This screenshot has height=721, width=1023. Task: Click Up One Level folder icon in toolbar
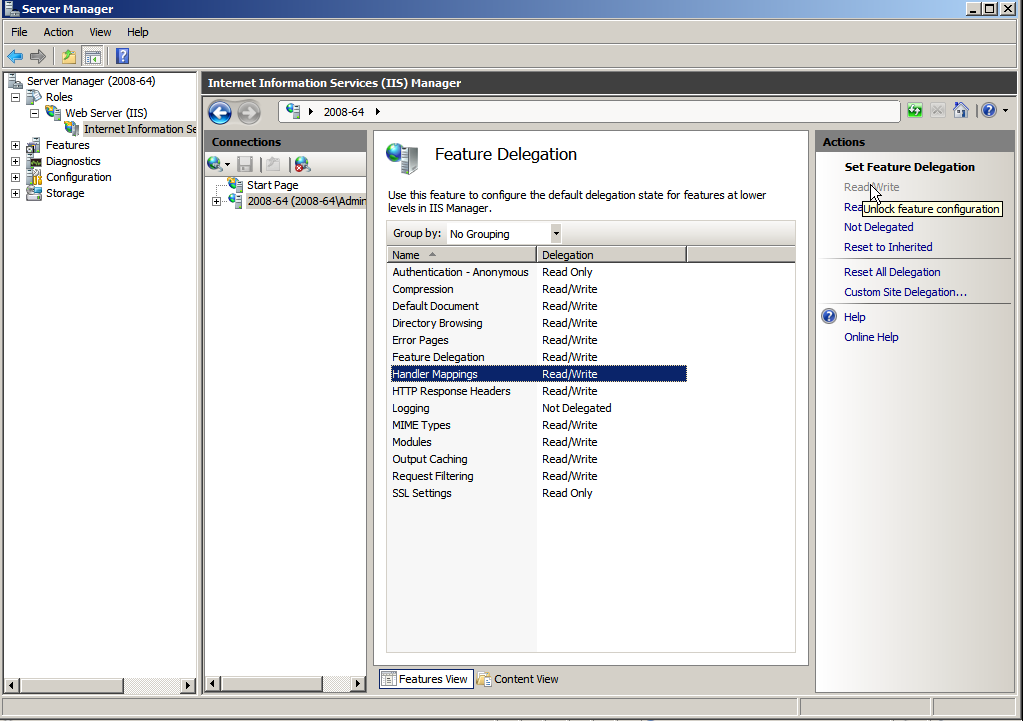click(x=68, y=56)
